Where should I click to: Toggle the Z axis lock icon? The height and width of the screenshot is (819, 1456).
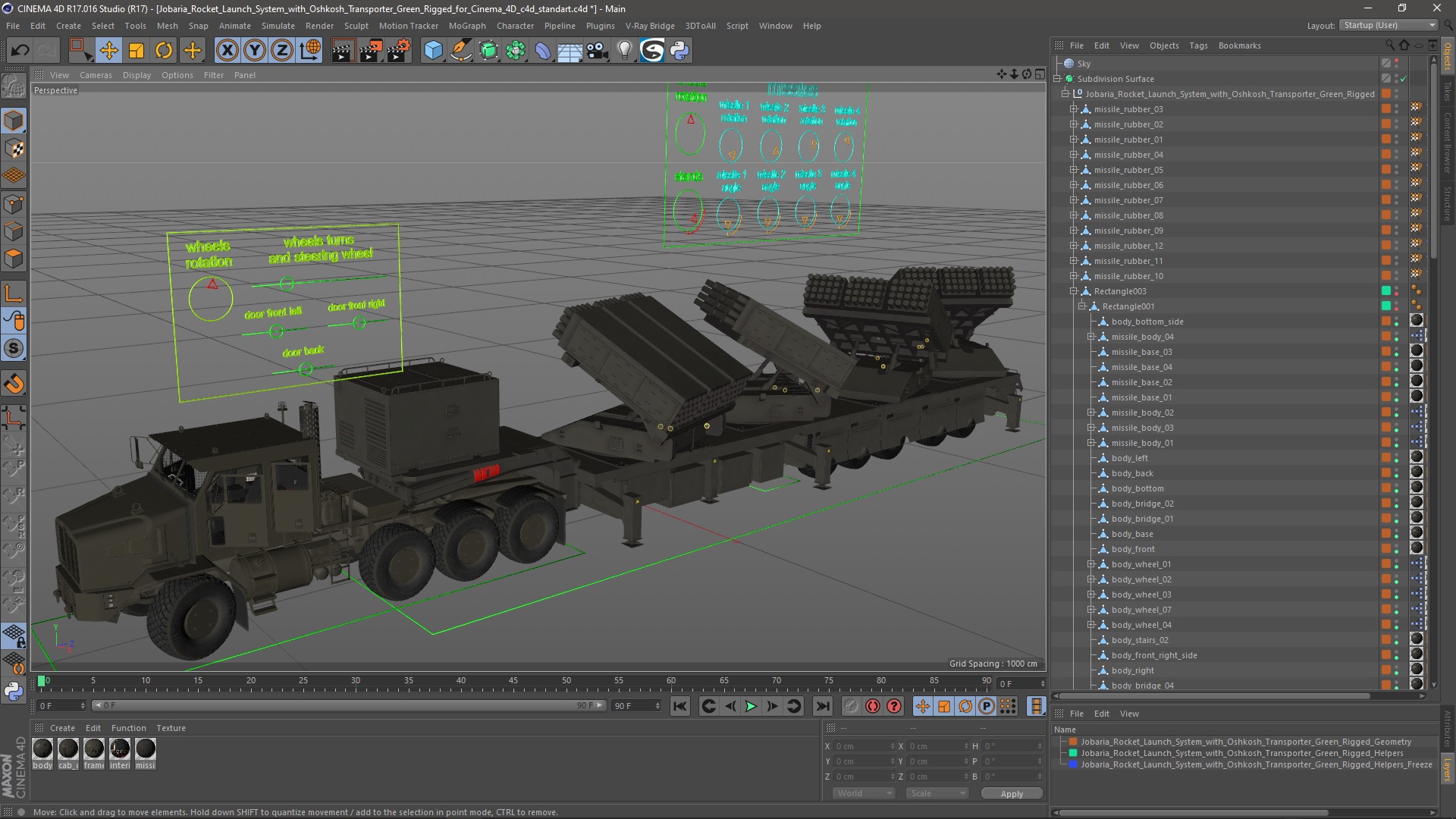282,51
